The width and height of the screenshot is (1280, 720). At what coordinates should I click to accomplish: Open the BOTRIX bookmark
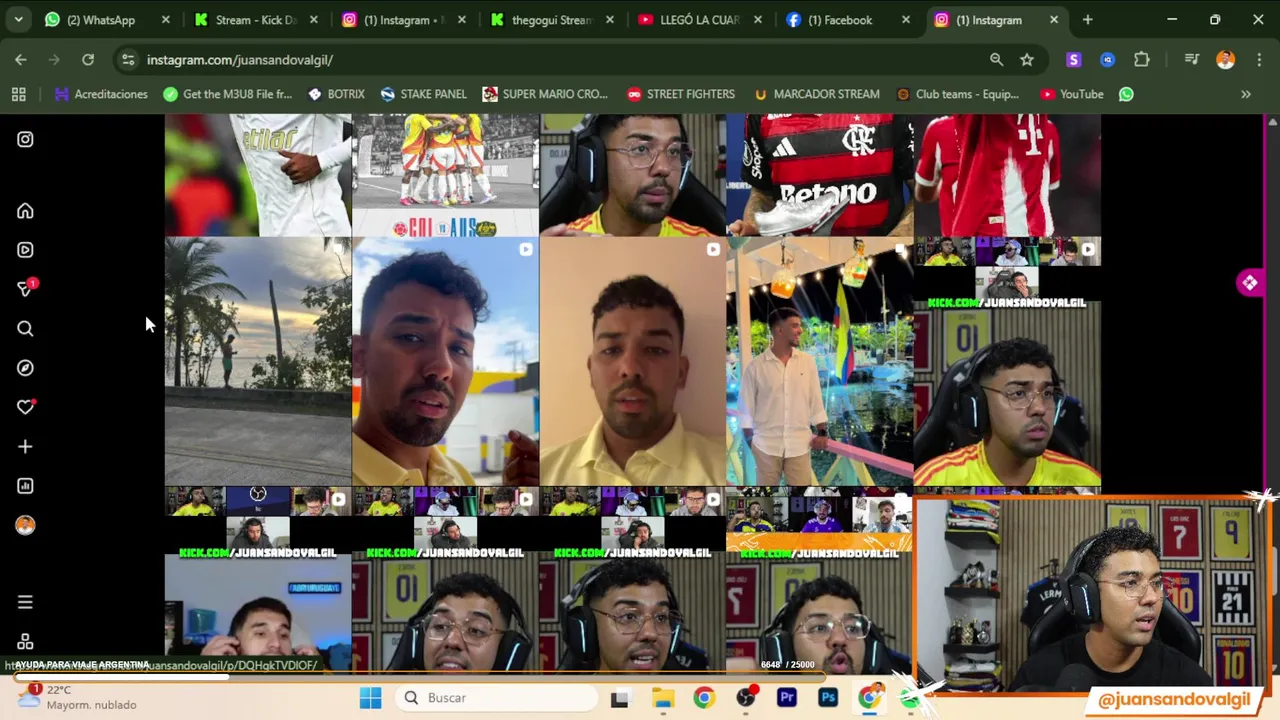[336, 94]
